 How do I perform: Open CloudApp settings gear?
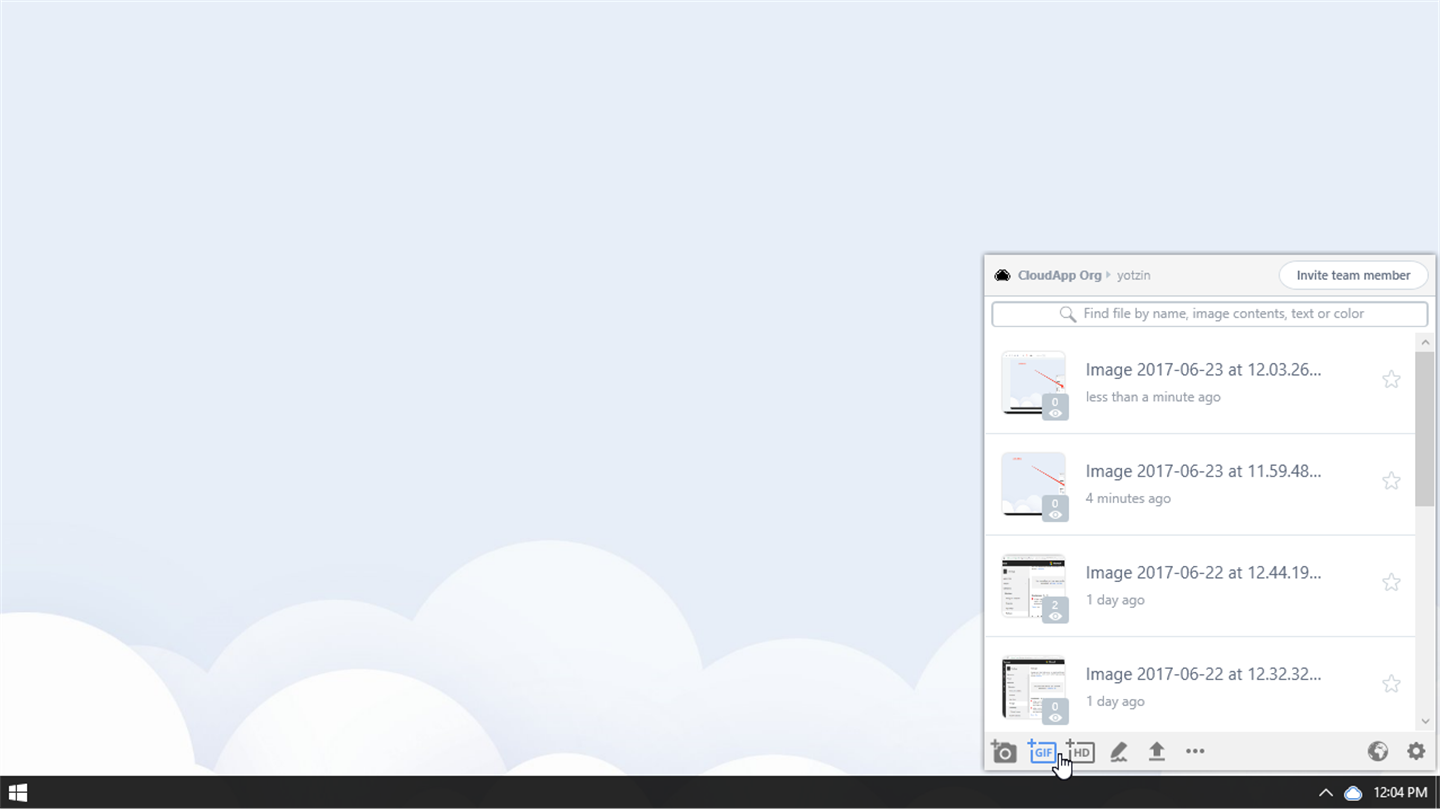(1416, 752)
